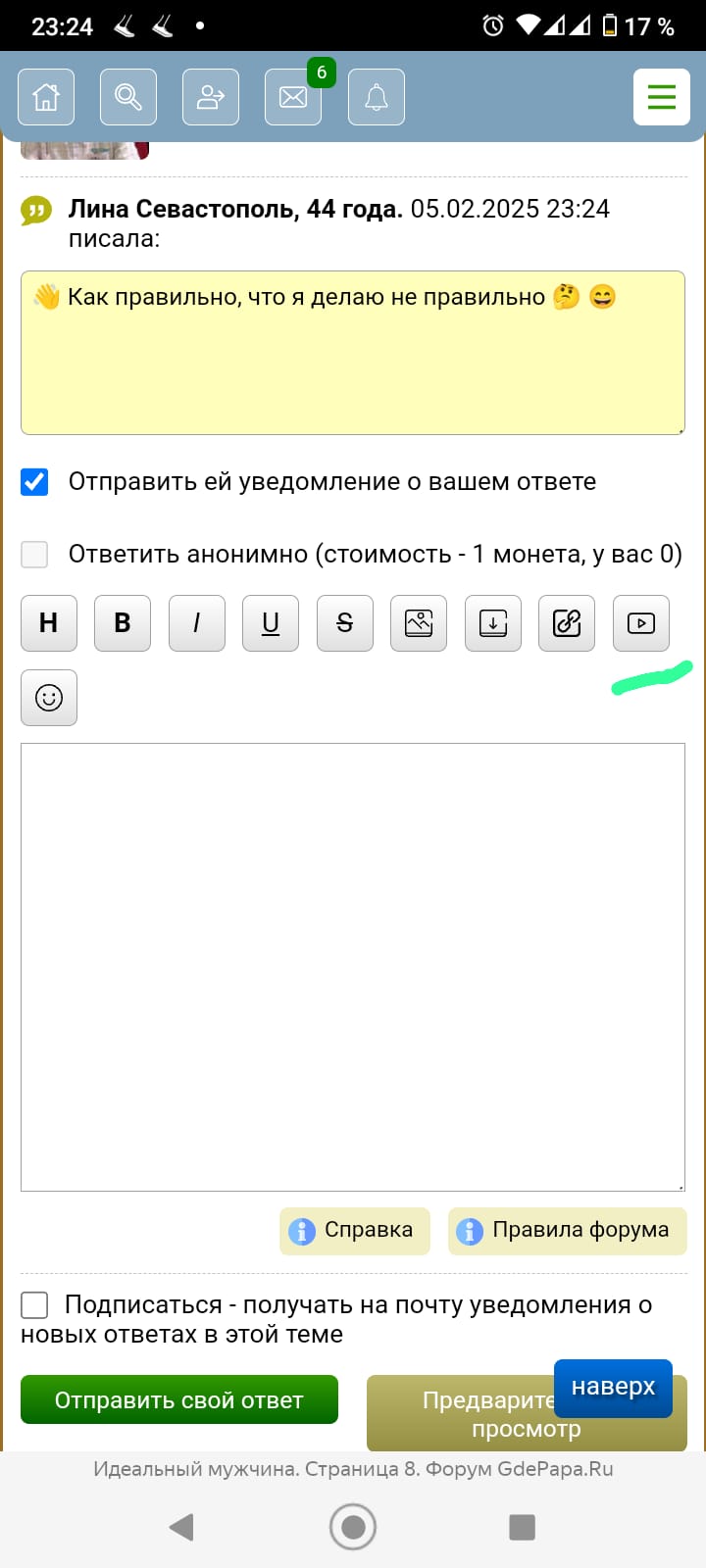
Task: Insert a video via play icon
Action: click(x=641, y=623)
